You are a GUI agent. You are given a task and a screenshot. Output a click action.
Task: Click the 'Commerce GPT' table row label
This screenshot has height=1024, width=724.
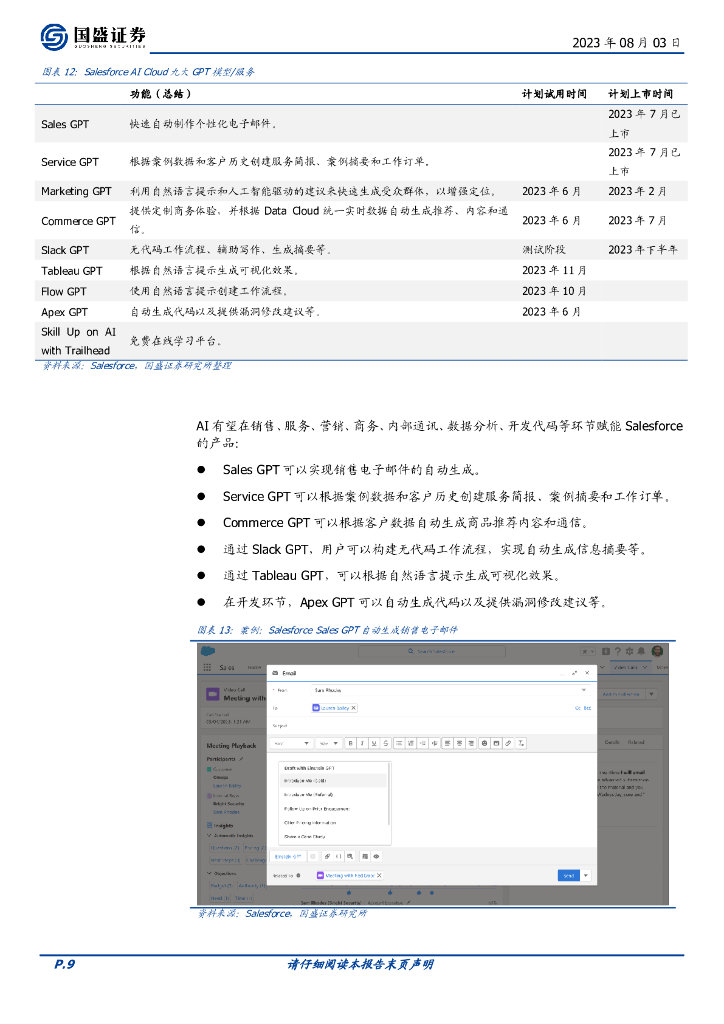(x=78, y=221)
